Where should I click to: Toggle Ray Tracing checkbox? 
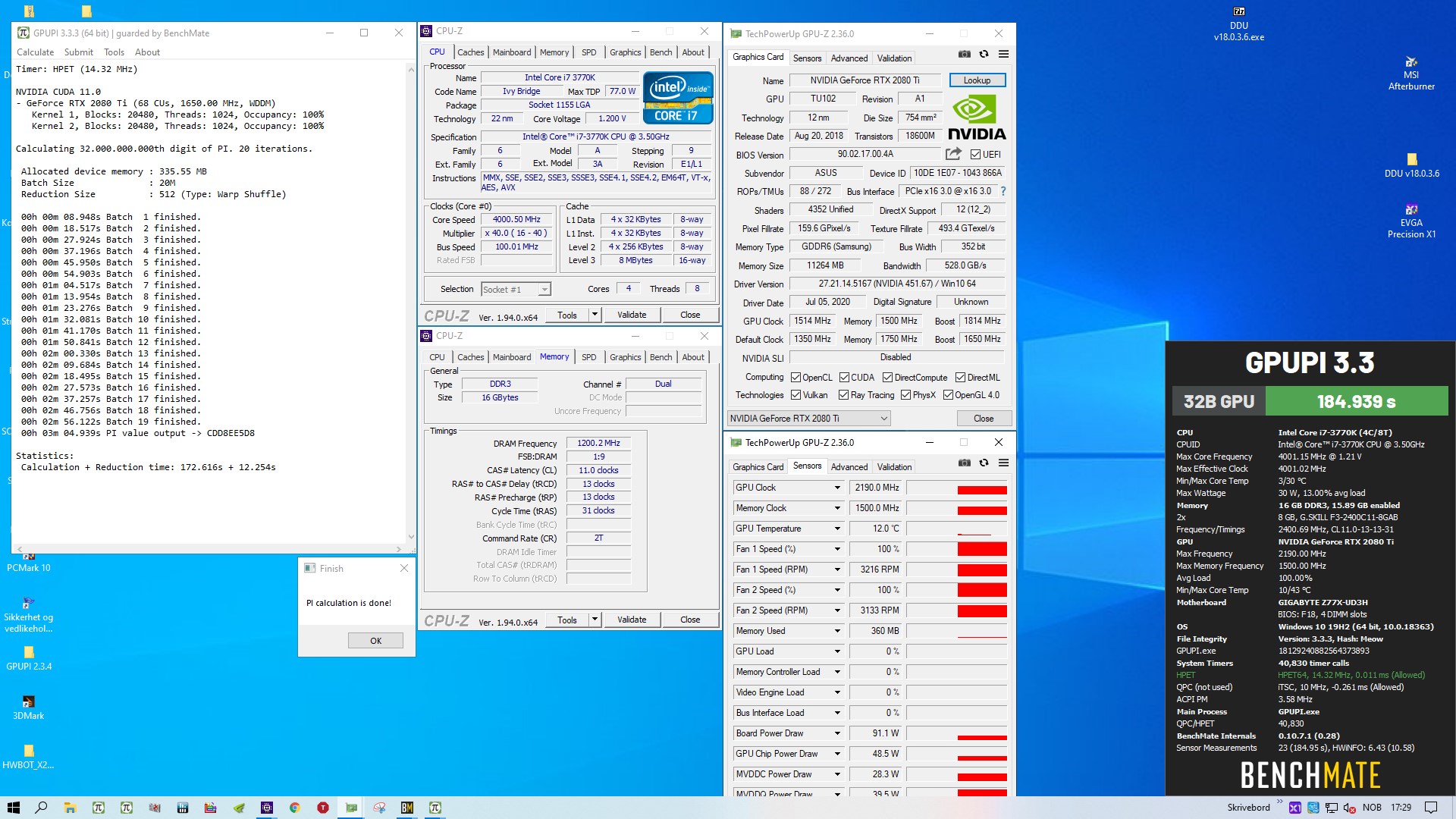tap(843, 395)
